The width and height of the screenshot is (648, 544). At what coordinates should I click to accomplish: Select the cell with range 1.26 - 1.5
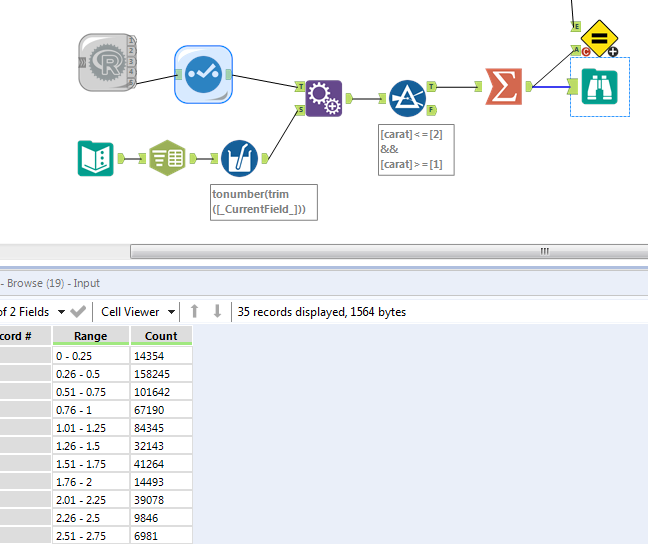(x=91, y=446)
